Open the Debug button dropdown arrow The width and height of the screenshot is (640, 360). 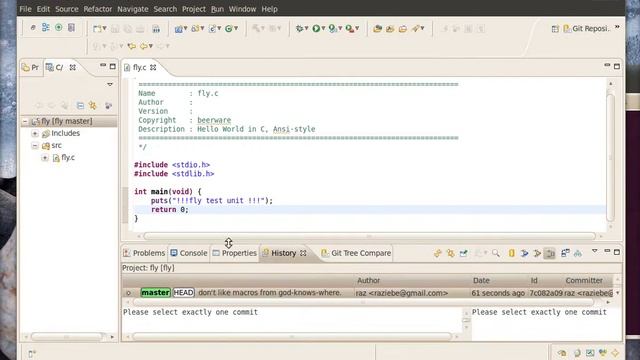coord(307,29)
